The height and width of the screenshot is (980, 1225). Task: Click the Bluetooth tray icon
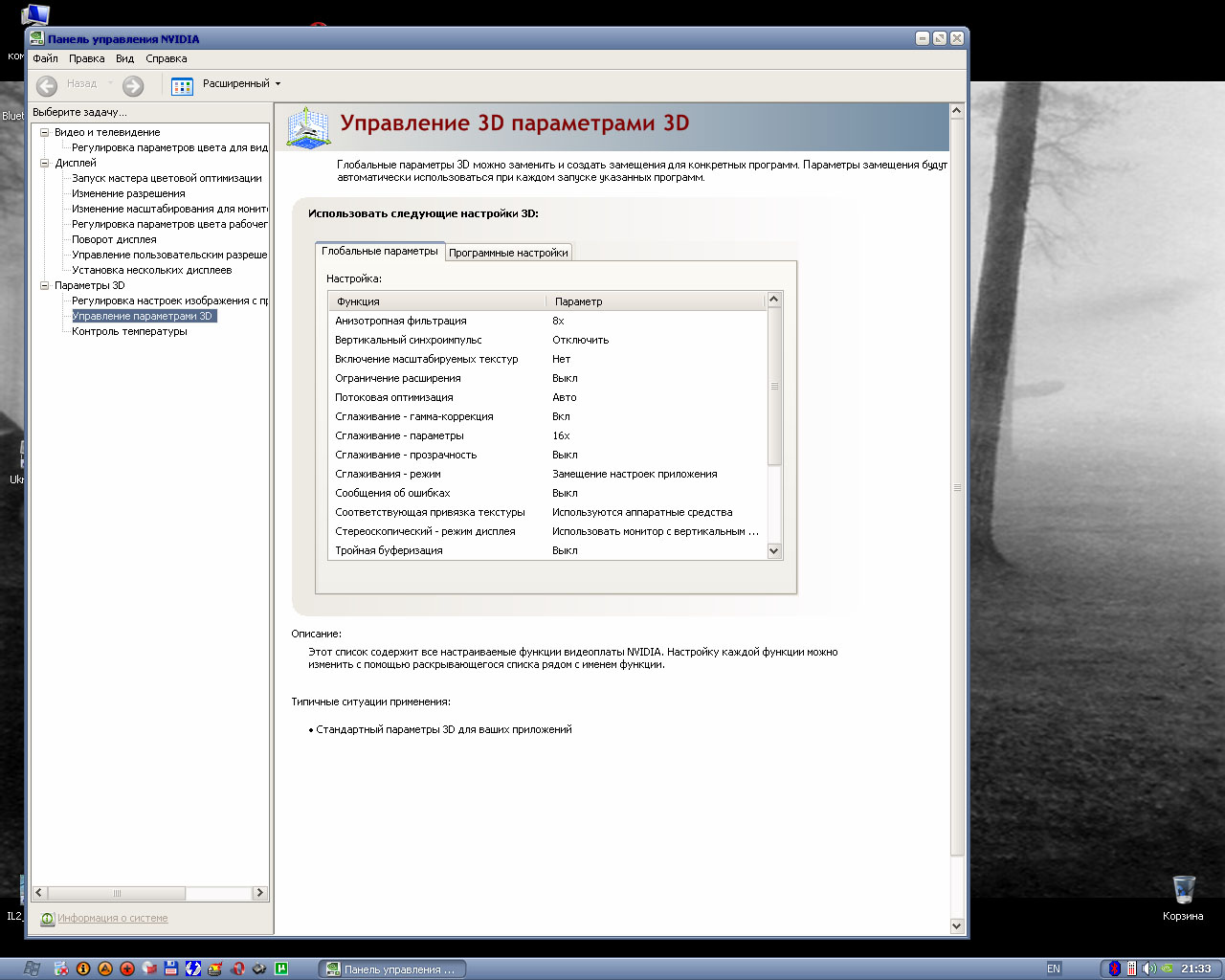[x=1114, y=969]
